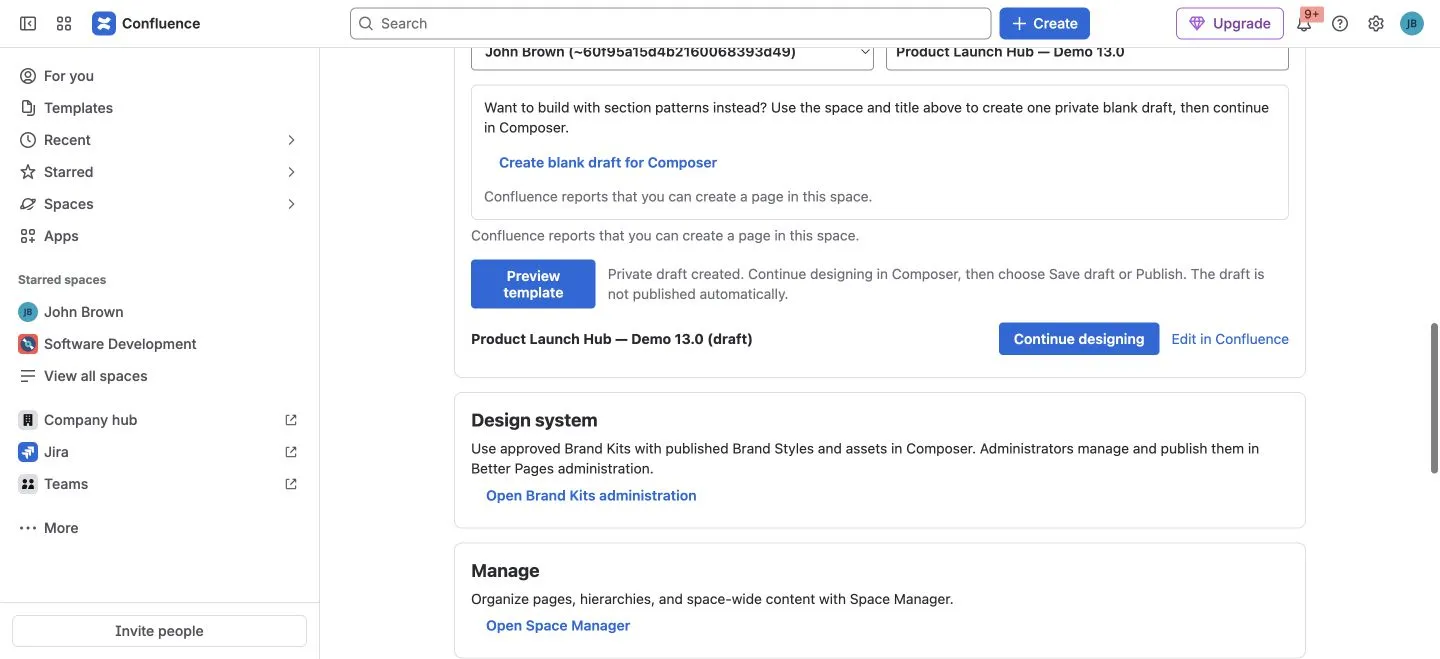Expand the Starred submenu chevron

tap(291, 172)
